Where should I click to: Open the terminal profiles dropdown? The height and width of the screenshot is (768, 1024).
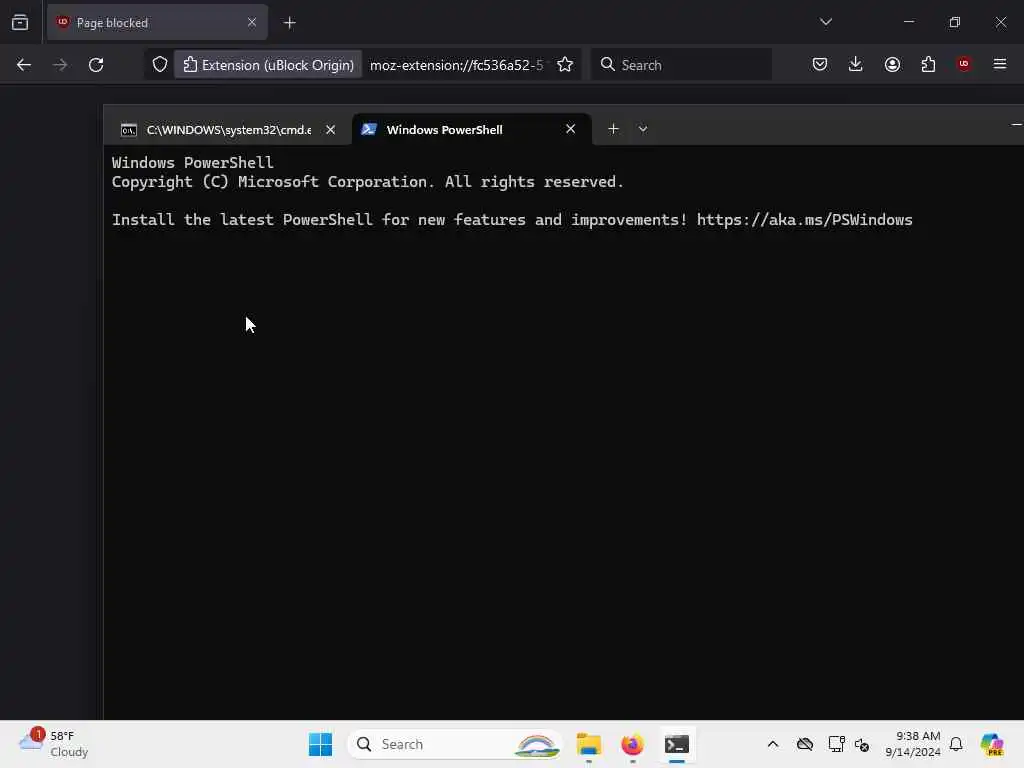pyautogui.click(x=643, y=129)
